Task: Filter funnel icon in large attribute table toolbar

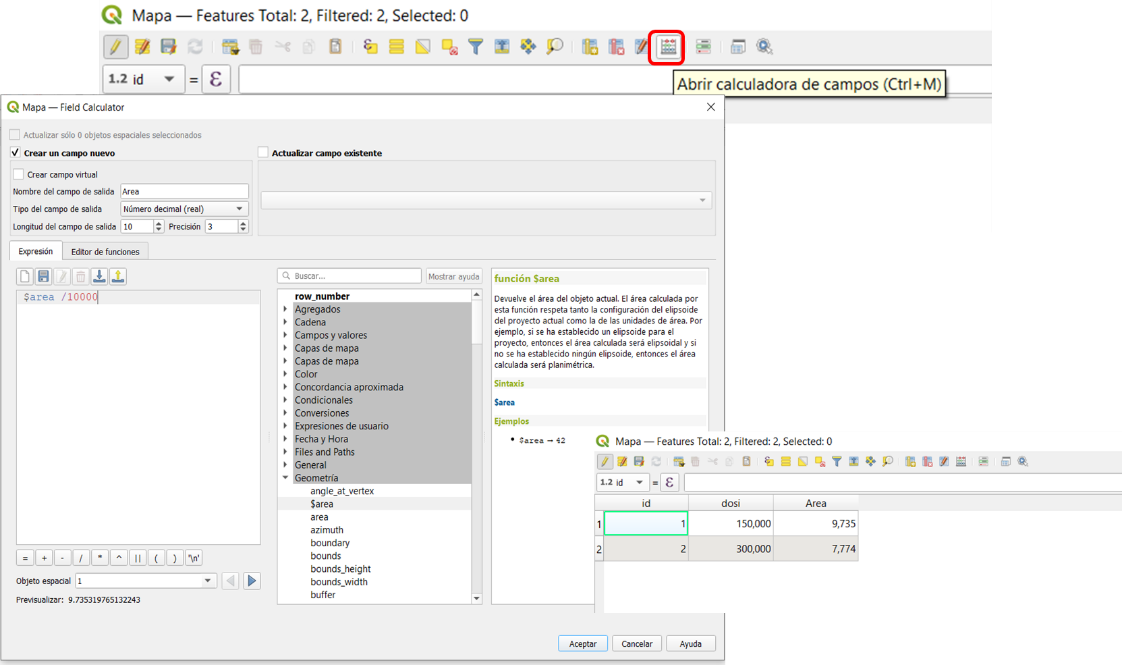Action: (475, 47)
